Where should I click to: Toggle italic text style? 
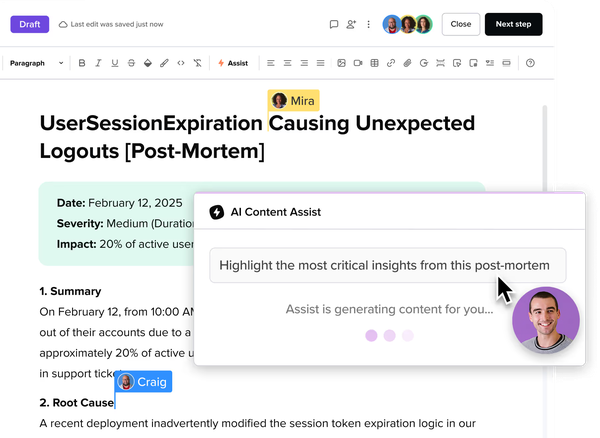point(99,63)
